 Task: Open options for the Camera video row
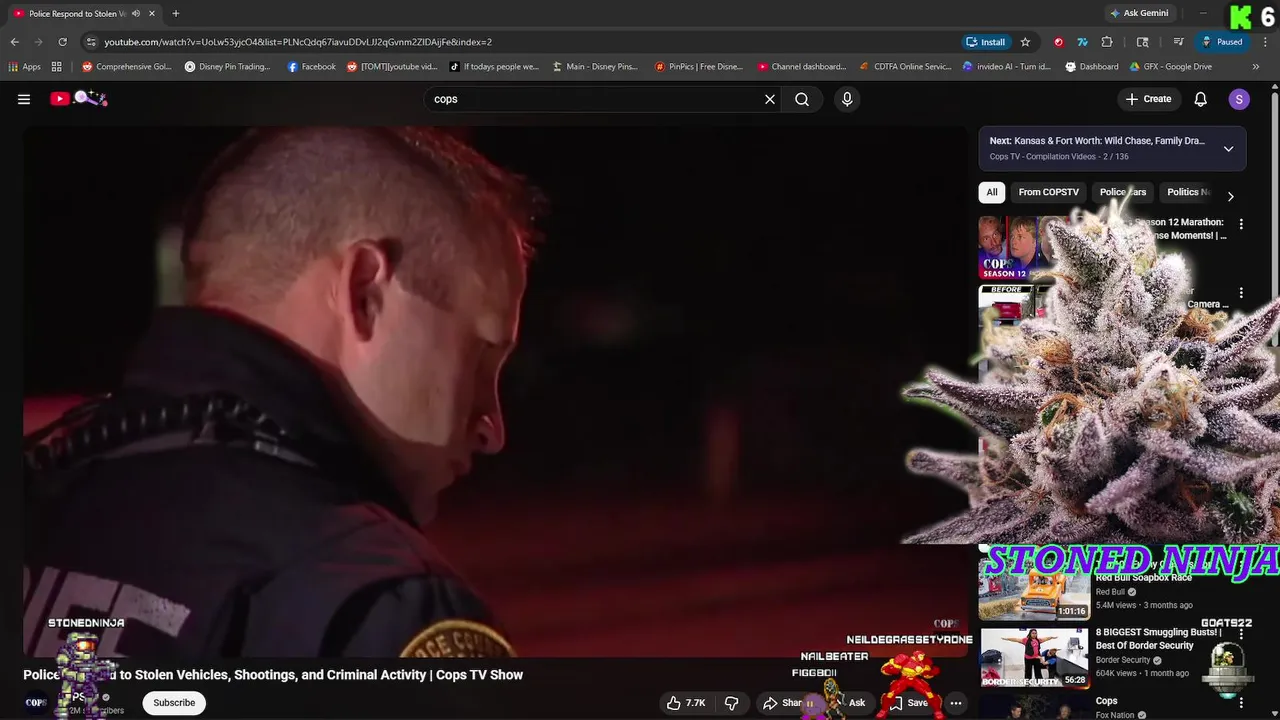(1241, 293)
